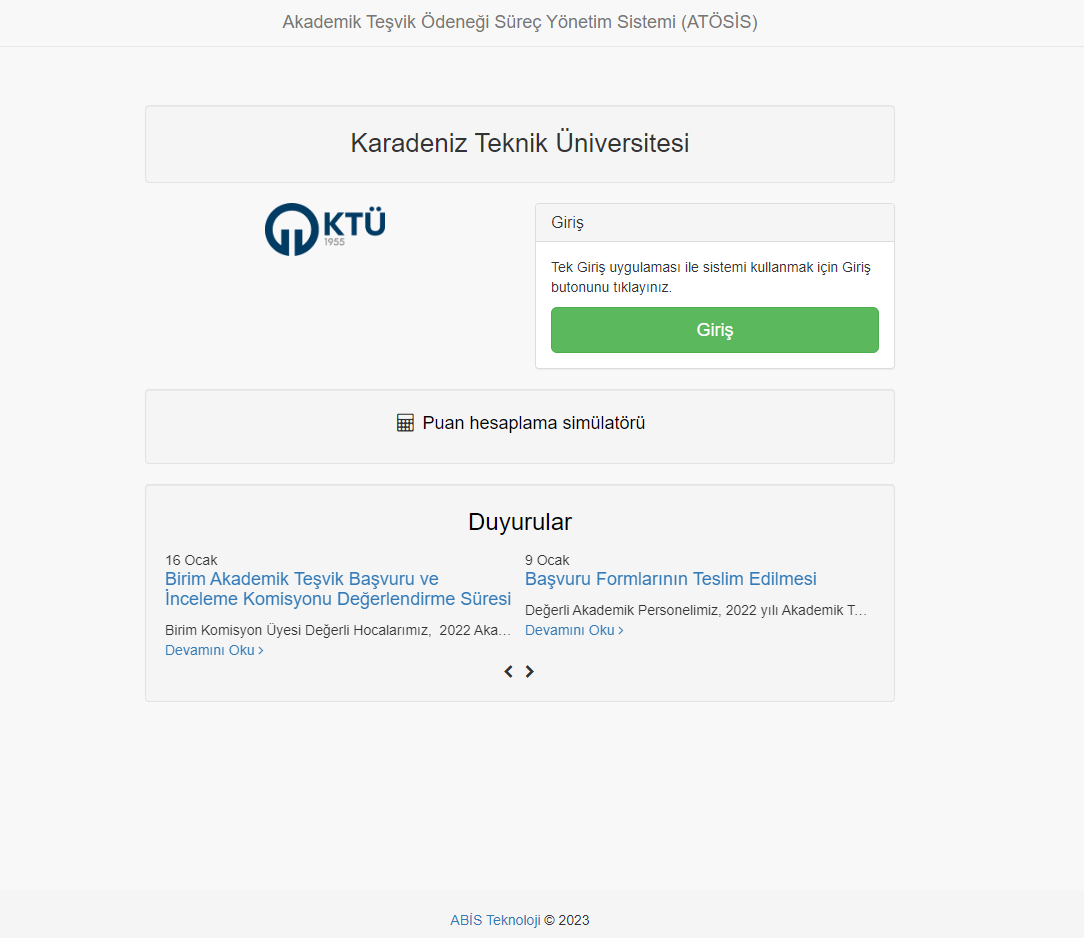Click the ATÖSİS page header title
Image resolution: width=1084 pixels, height=938 pixels.
[520, 22]
